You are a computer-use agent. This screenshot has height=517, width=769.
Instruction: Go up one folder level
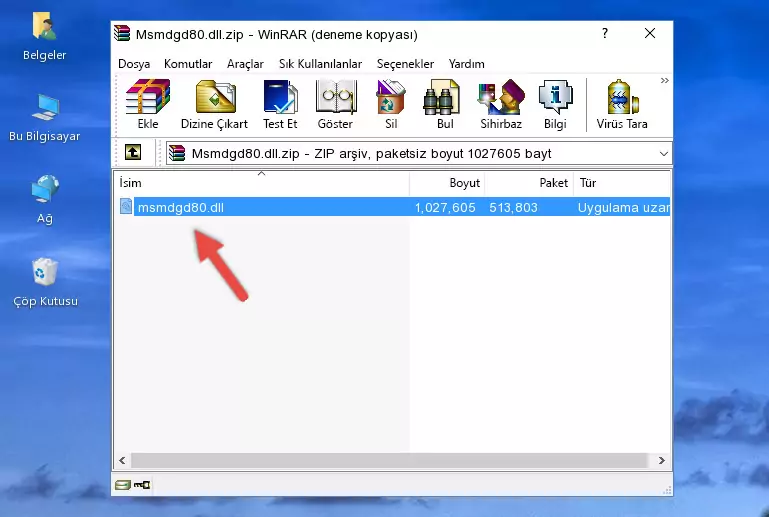pyautogui.click(x=133, y=153)
